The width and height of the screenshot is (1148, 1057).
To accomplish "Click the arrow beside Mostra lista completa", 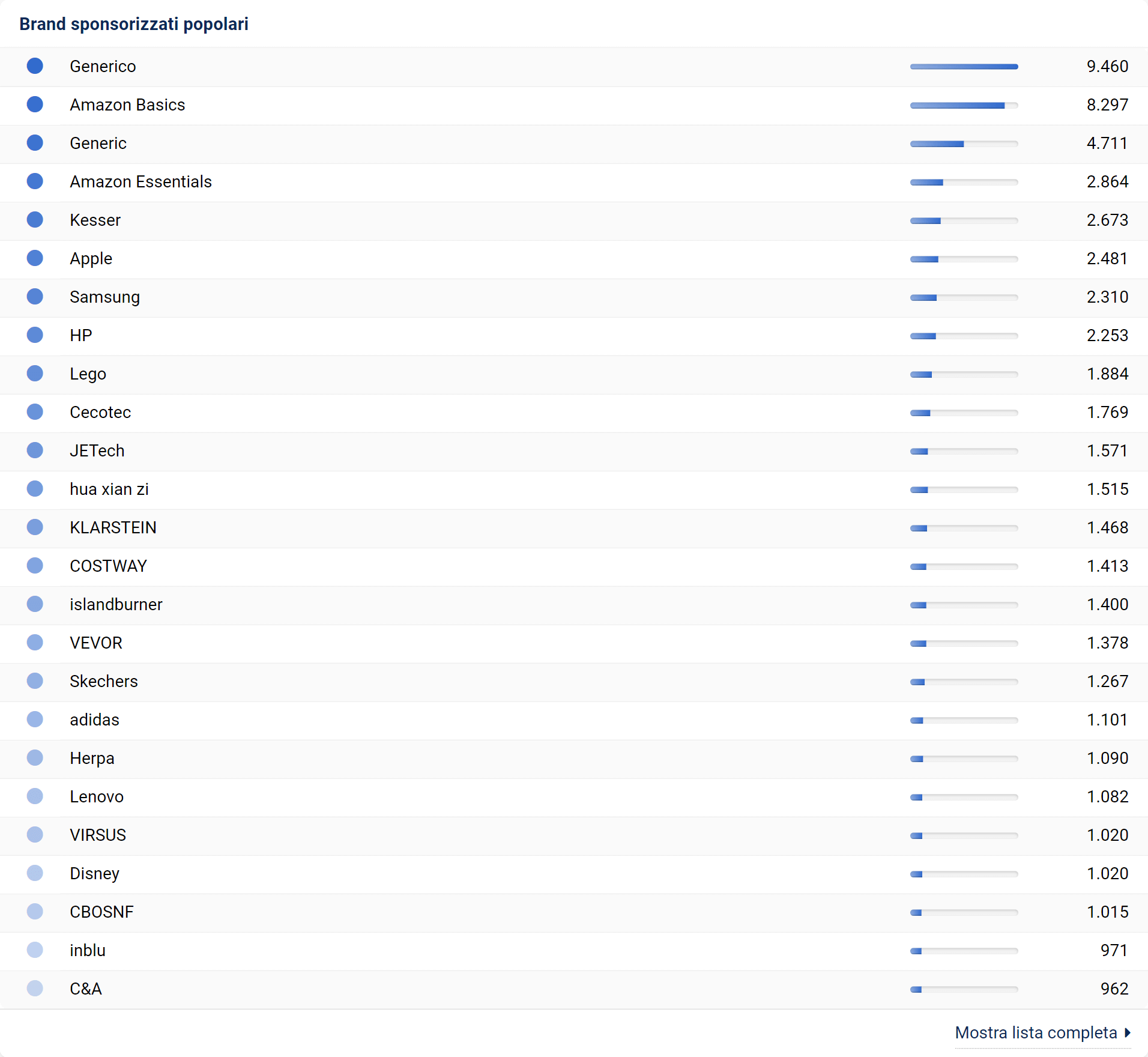I will [1128, 1032].
